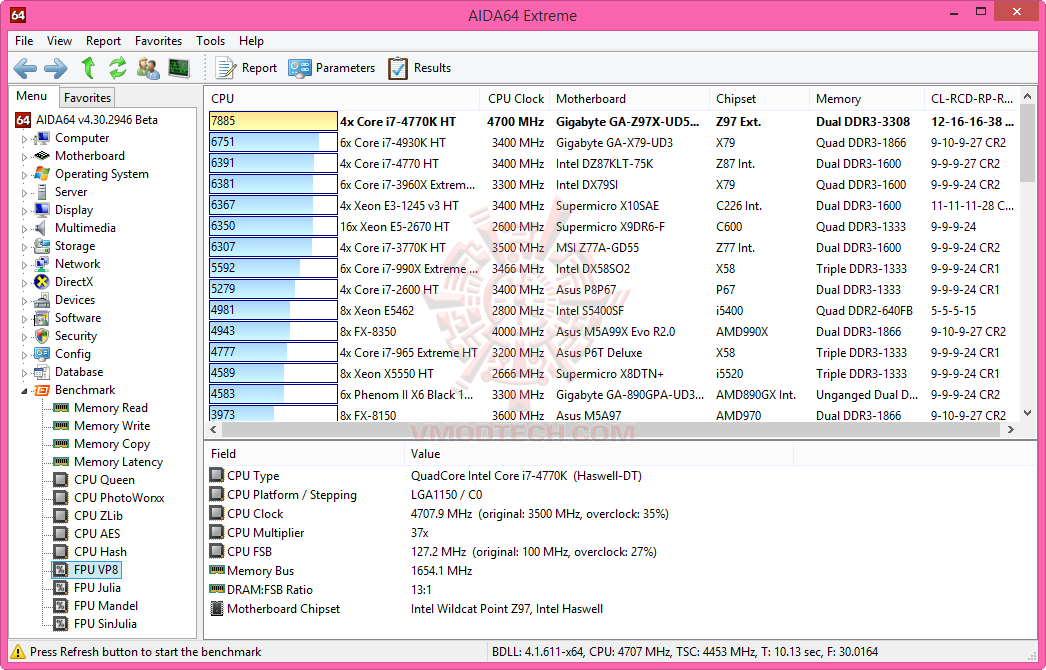This screenshot has height=670, width=1046.
Task: Open the Help menu
Action: (251, 41)
